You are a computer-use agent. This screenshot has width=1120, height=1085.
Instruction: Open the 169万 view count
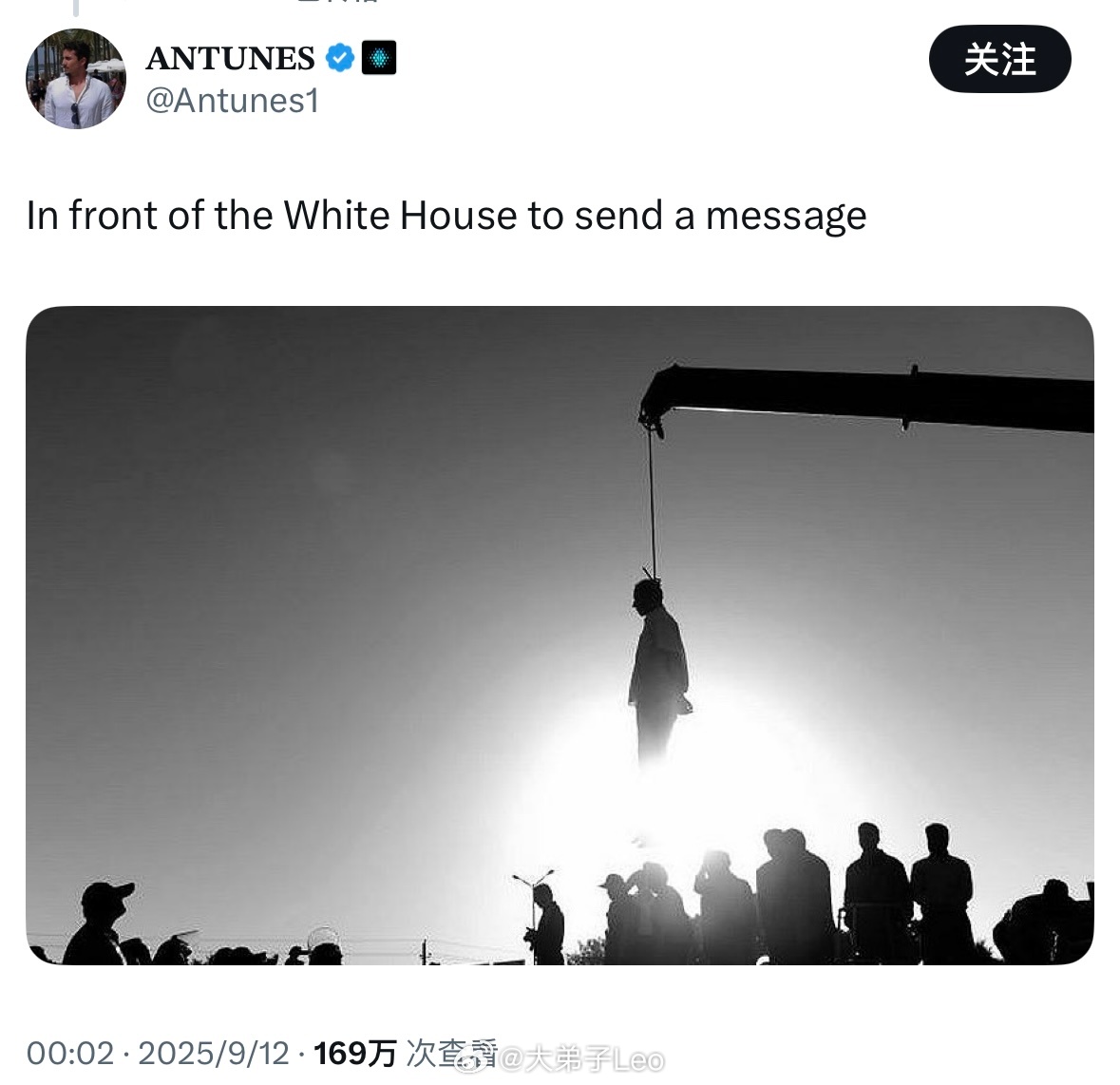click(355, 1053)
